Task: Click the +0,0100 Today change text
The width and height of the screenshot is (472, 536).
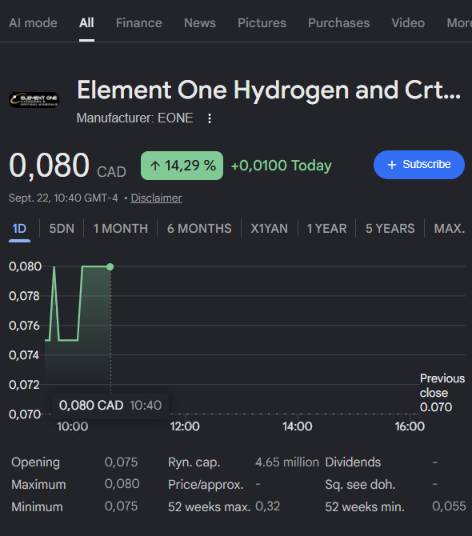Action: [281, 165]
